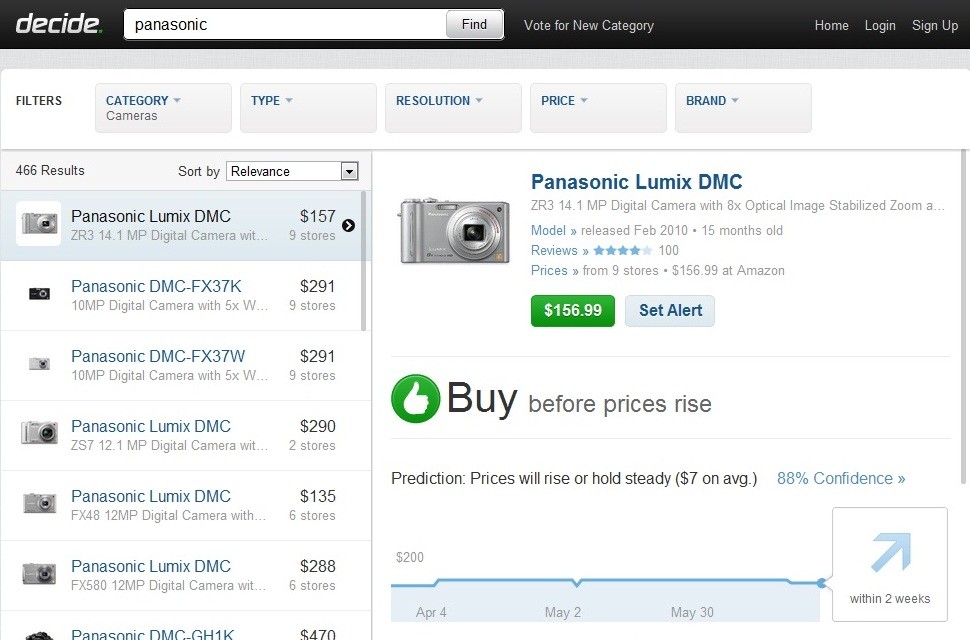The height and width of the screenshot is (640, 970).
Task: Click the Panasonic Lumix DMC product title
Action: (637, 182)
